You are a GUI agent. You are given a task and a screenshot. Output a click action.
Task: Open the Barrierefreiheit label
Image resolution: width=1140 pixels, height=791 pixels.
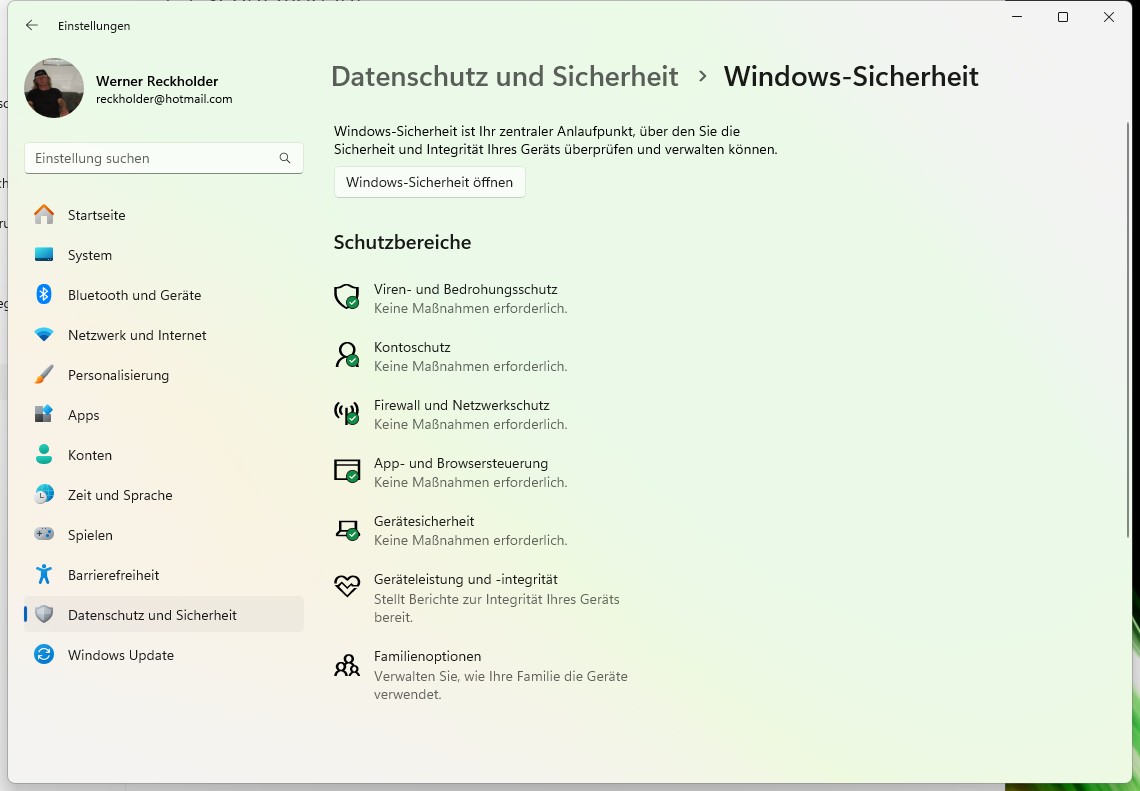(113, 575)
